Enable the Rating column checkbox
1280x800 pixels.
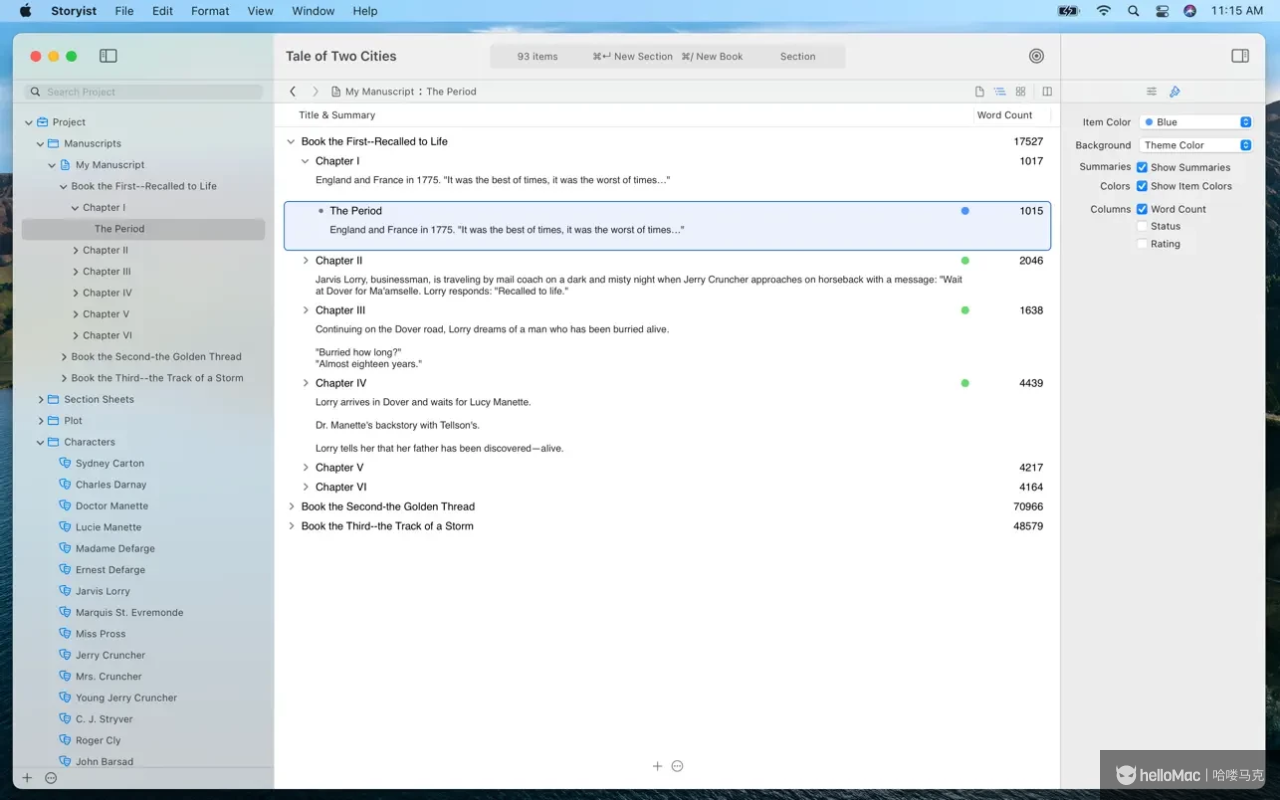1142,244
